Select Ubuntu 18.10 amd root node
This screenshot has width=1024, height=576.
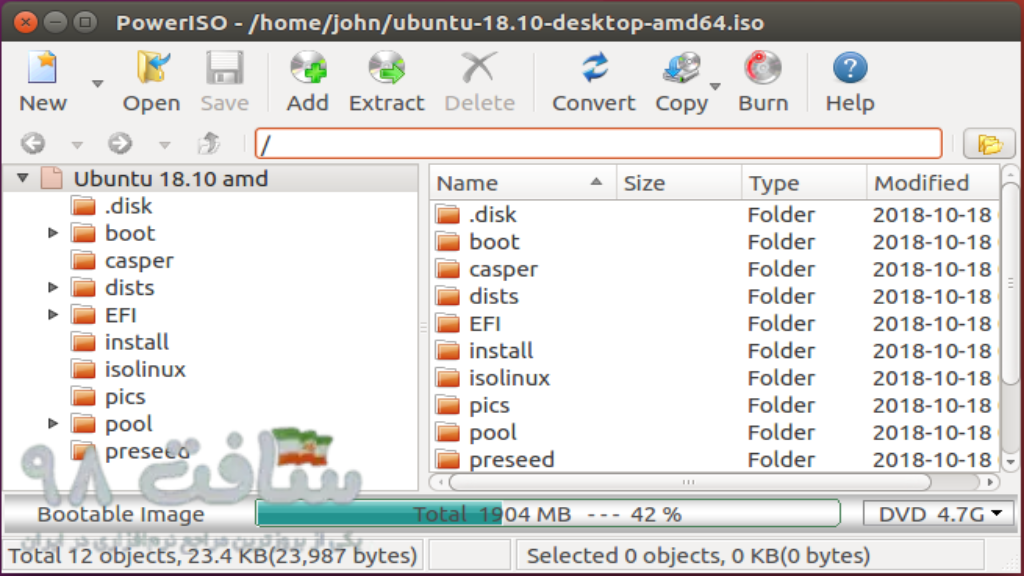170,178
